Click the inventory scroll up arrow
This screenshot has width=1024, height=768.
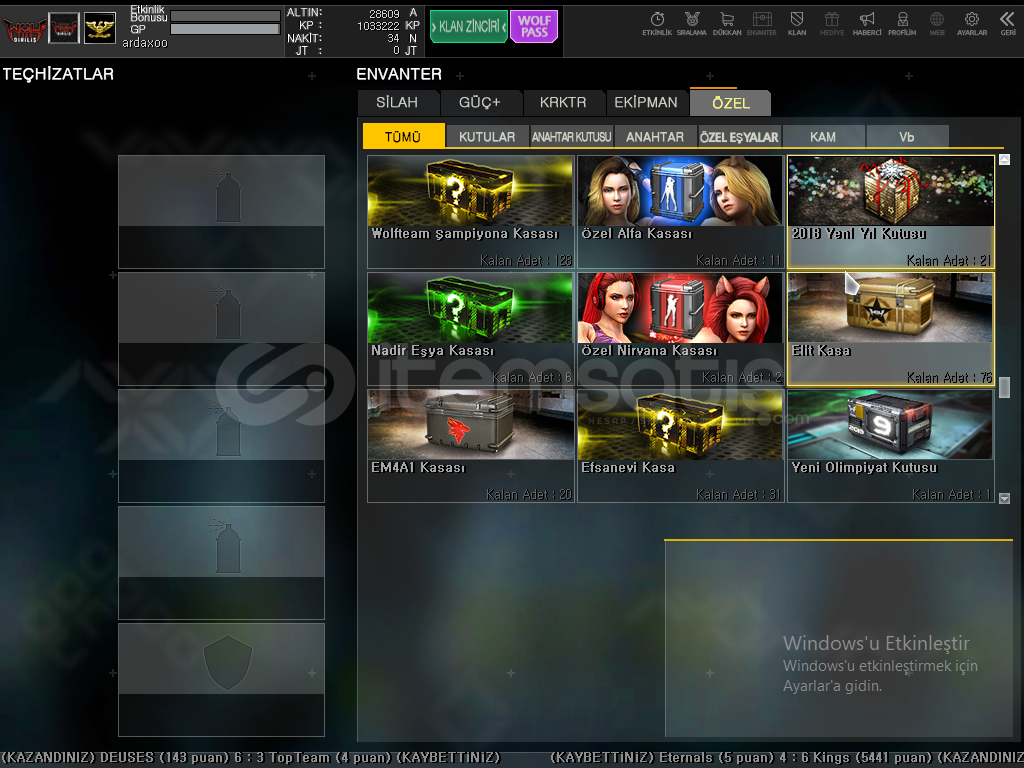point(1004,159)
